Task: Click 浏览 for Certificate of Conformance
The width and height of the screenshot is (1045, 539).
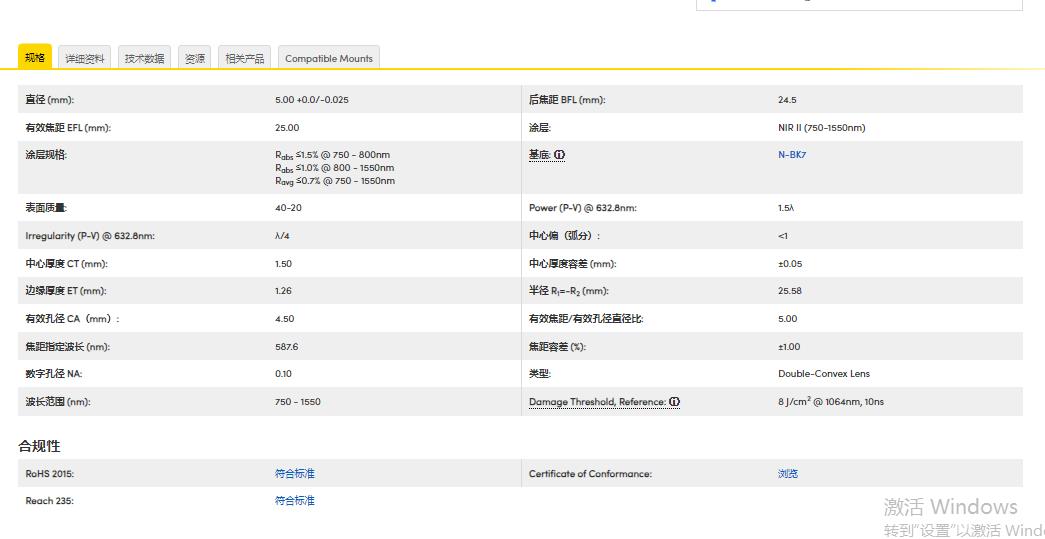Action: point(787,474)
